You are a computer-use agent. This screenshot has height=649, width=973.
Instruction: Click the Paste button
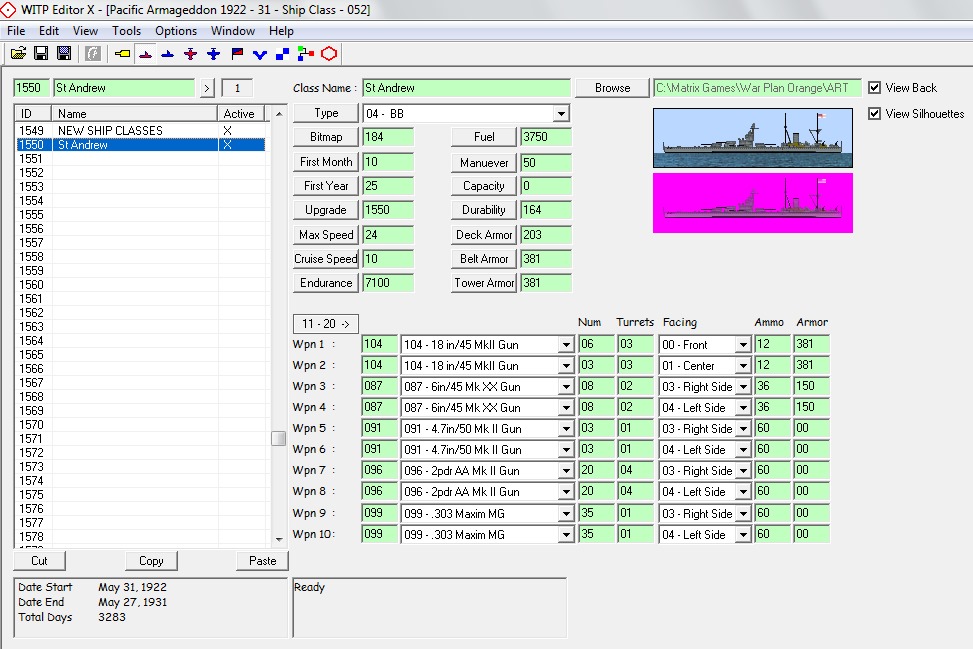[262, 561]
